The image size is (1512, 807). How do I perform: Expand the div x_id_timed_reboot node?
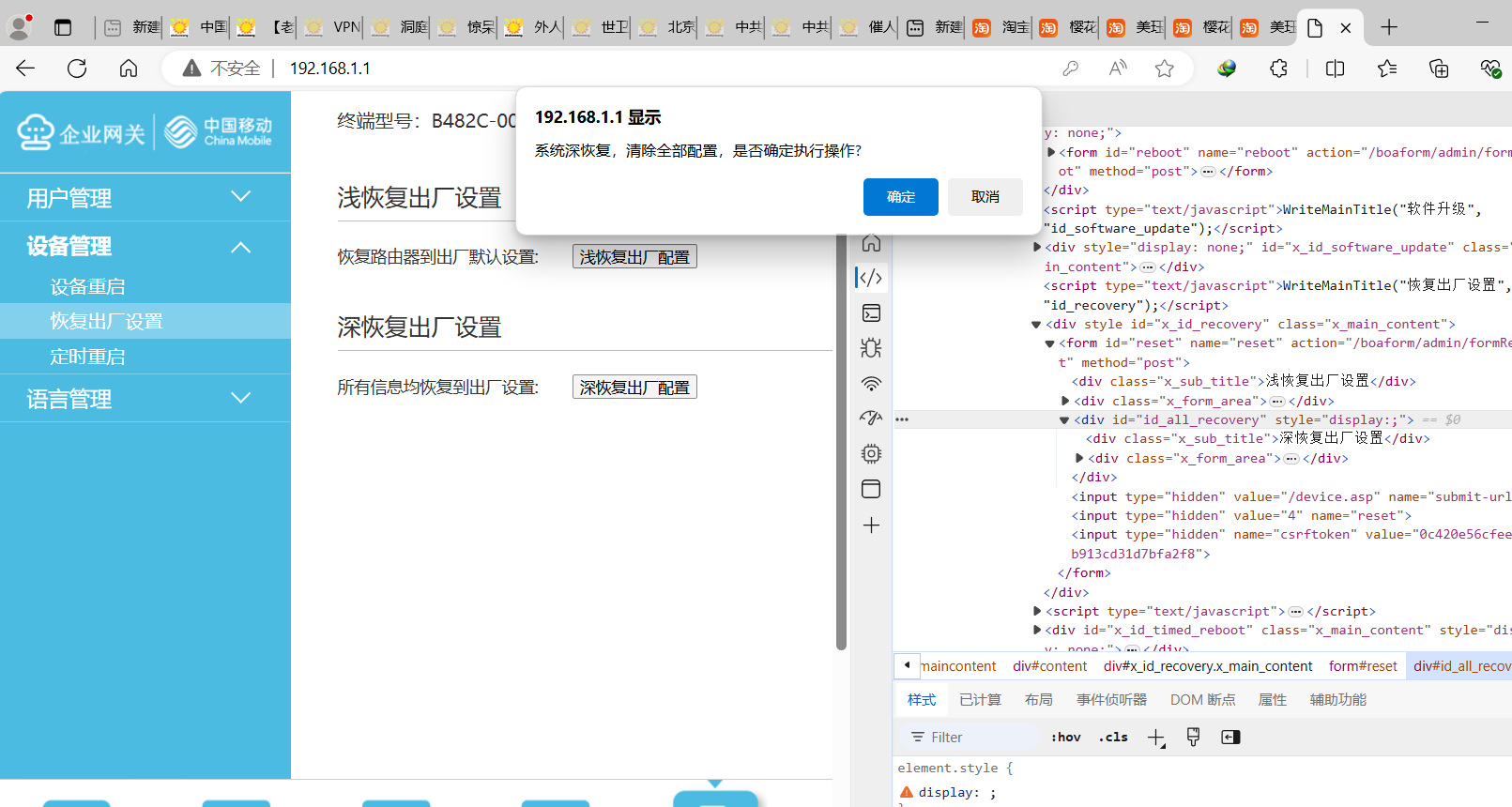click(x=1037, y=631)
